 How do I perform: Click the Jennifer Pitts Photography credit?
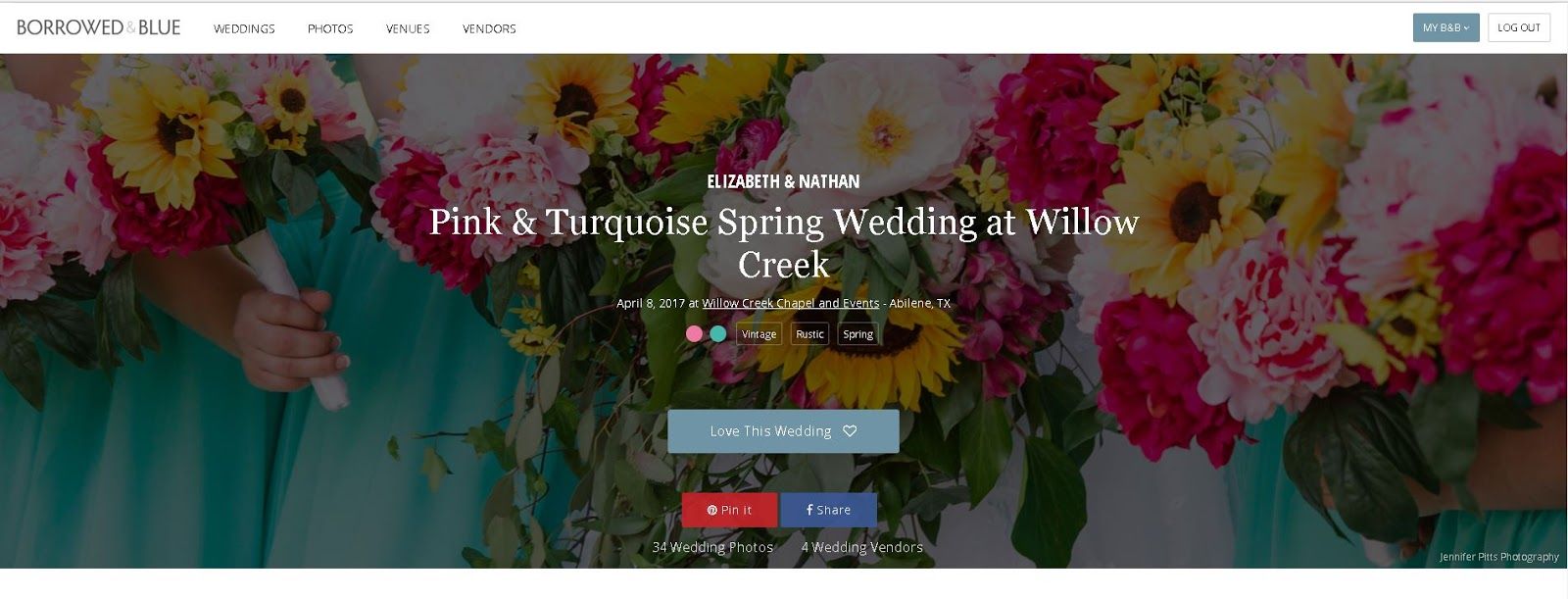click(x=1499, y=557)
